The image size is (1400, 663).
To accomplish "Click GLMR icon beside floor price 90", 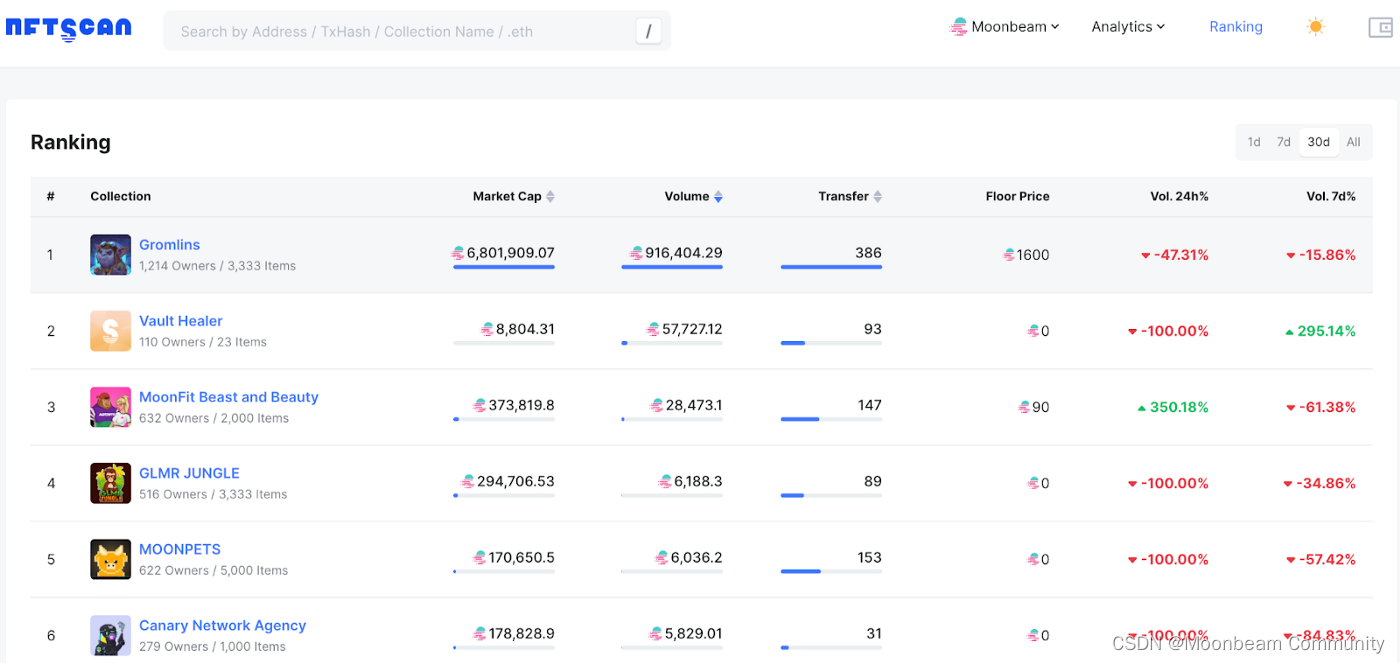I will tap(1024, 407).
